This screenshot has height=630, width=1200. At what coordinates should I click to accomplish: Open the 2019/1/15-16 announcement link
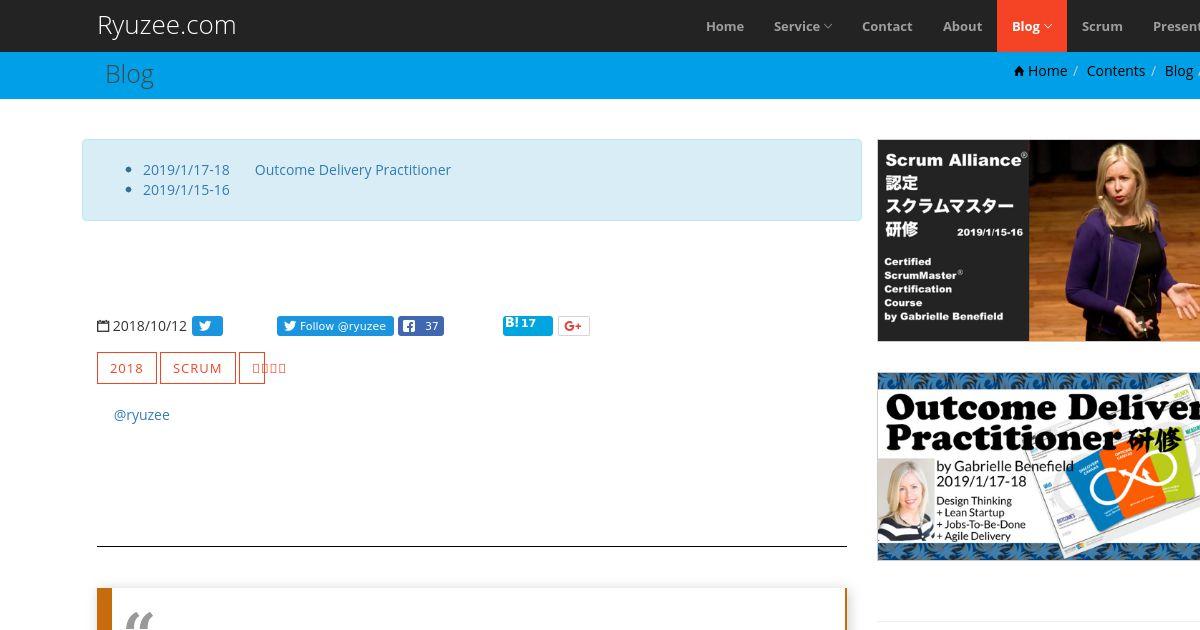click(186, 190)
